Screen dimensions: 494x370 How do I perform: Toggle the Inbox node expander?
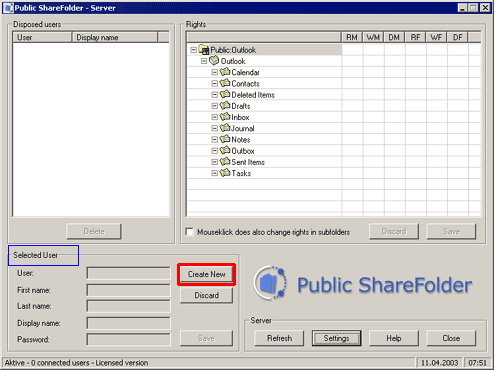pyautogui.click(x=215, y=117)
